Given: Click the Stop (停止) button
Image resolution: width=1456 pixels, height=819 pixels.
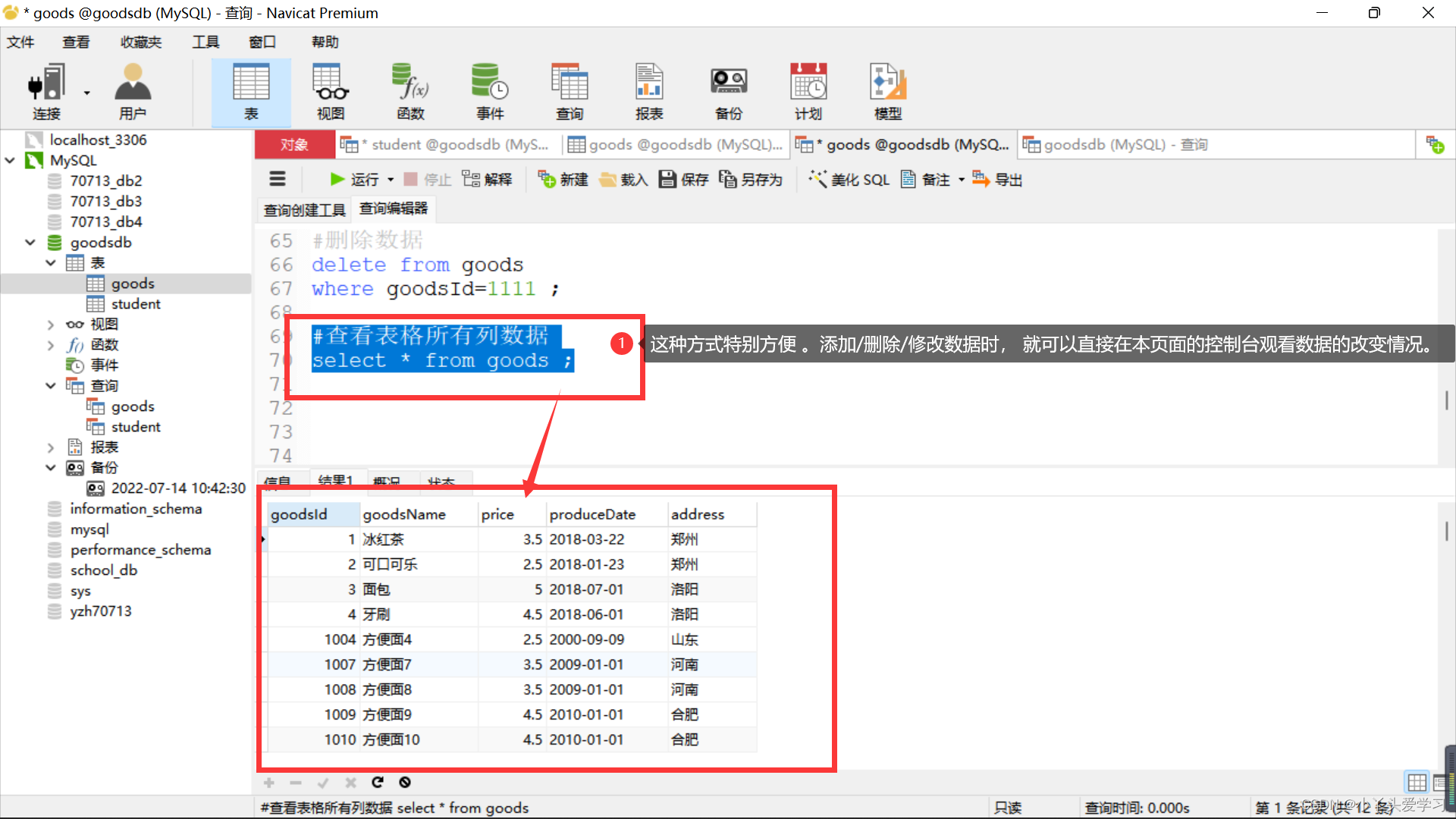Looking at the screenshot, I should 428,179.
